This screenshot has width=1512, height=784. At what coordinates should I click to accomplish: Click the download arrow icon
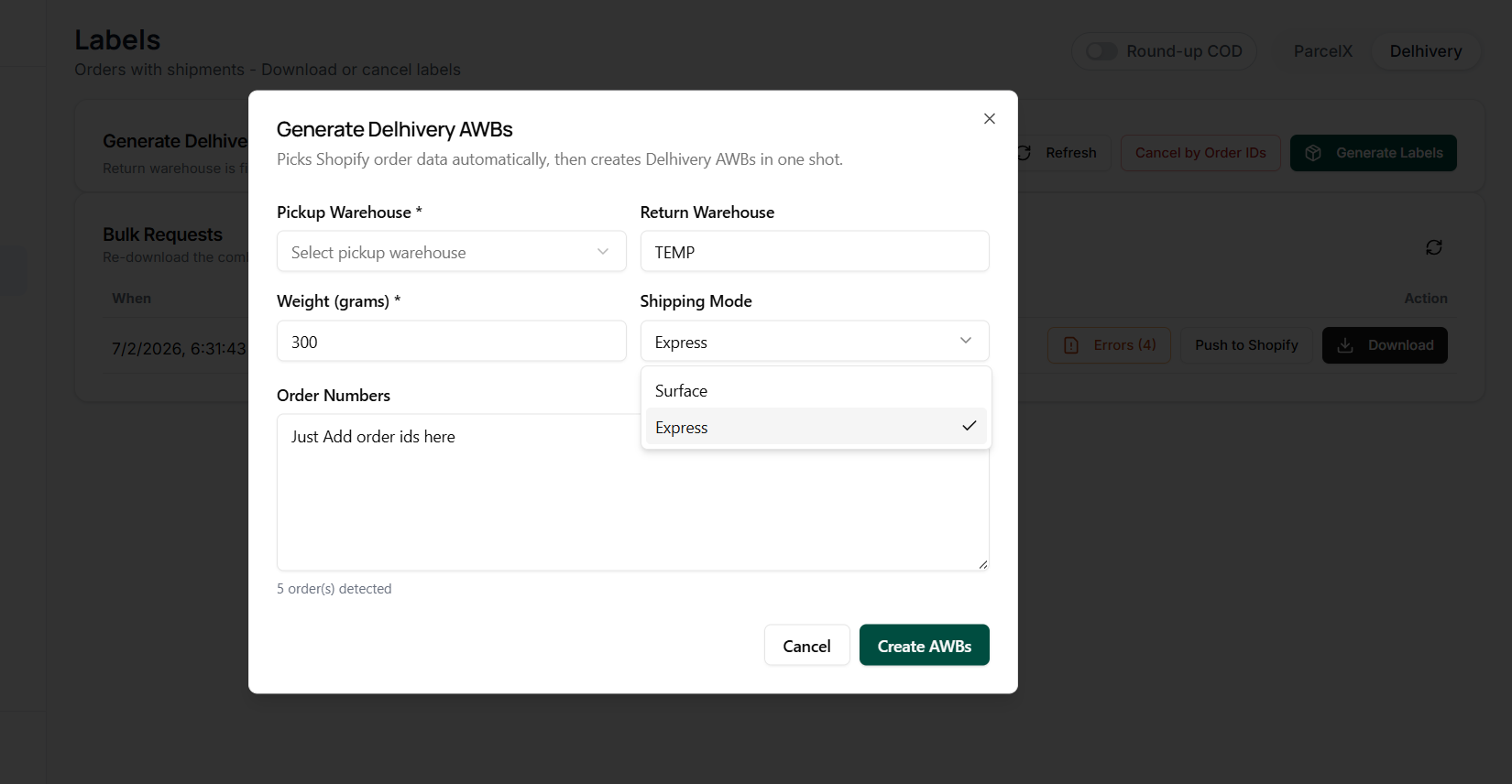coord(1345,345)
